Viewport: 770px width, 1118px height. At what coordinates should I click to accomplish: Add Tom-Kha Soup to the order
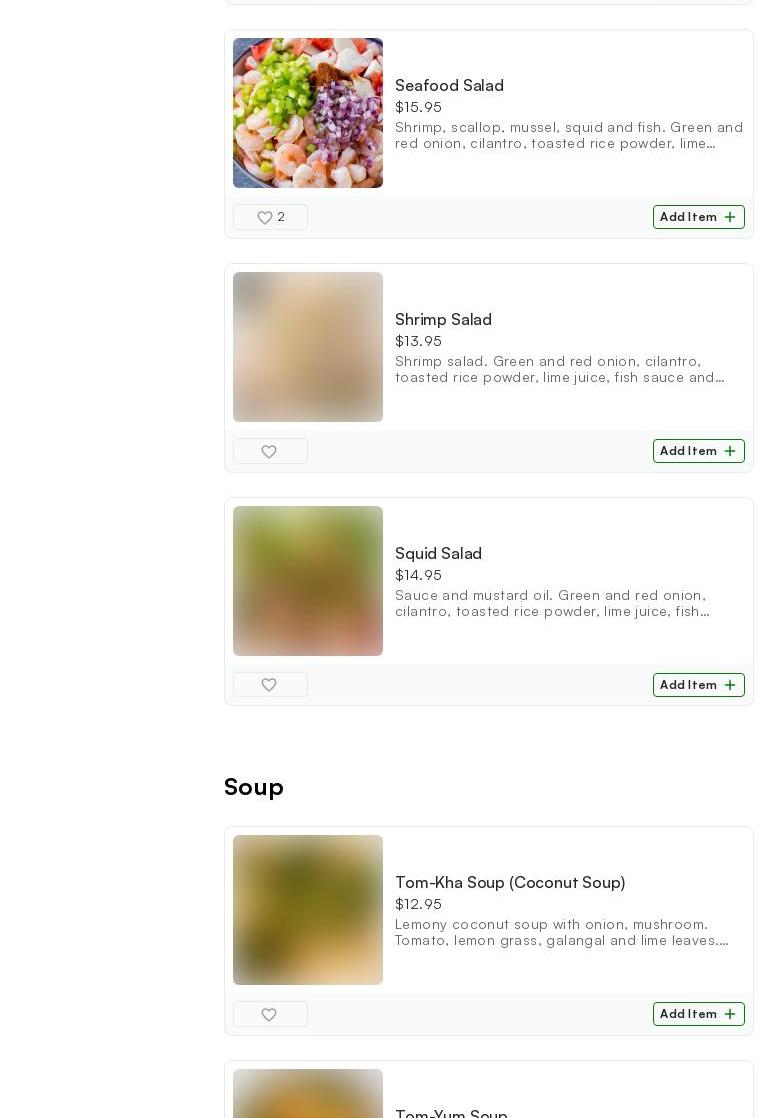[x=699, y=1014]
